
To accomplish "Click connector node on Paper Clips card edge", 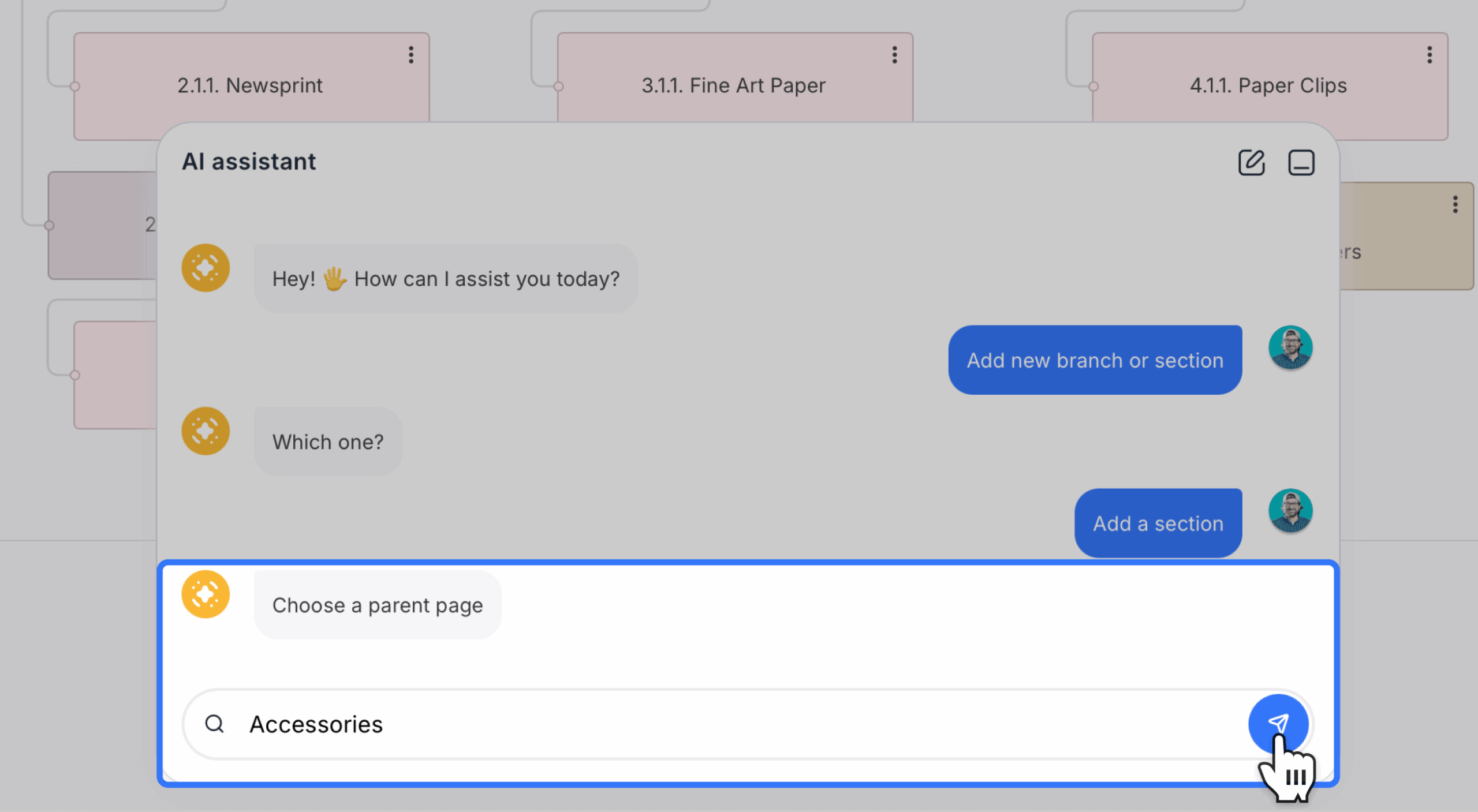I will point(1093,87).
